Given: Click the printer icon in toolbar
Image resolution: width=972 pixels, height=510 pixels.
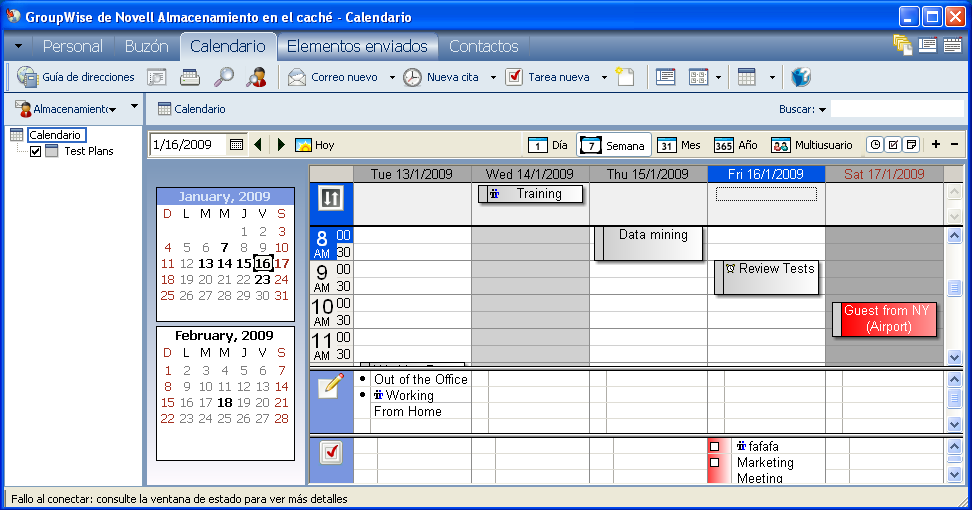Looking at the screenshot, I should [x=190, y=77].
